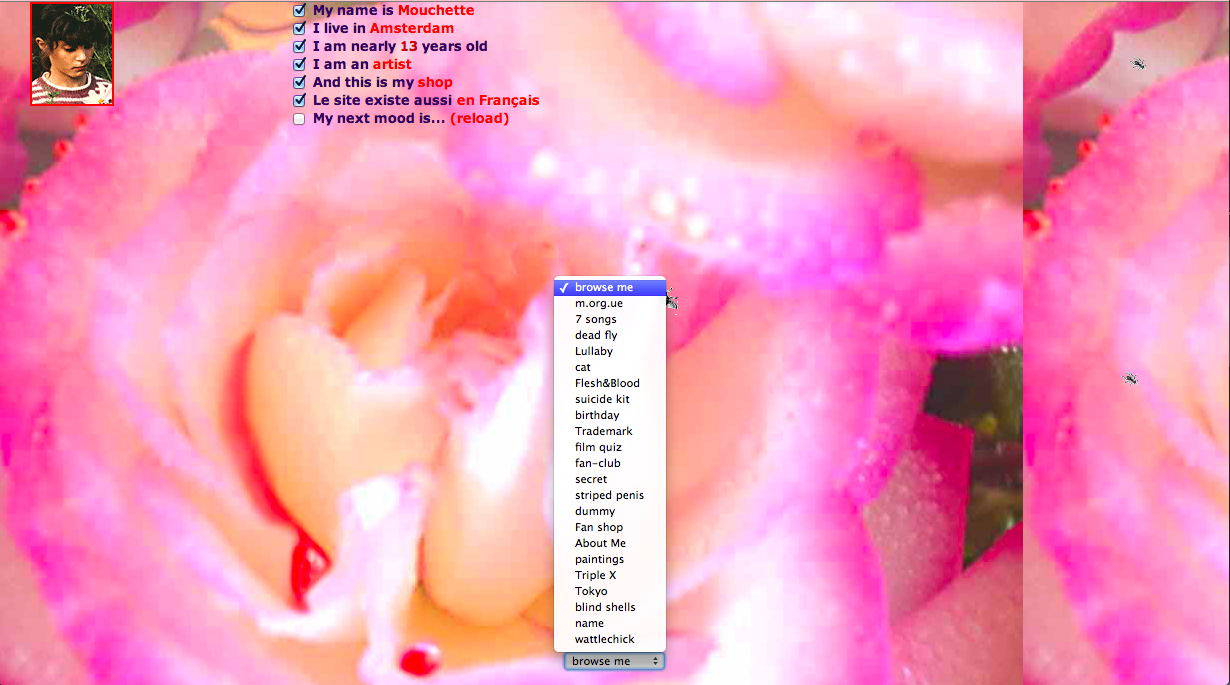Click the '(reload)' link
This screenshot has height=685, width=1230.
point(479,119)
